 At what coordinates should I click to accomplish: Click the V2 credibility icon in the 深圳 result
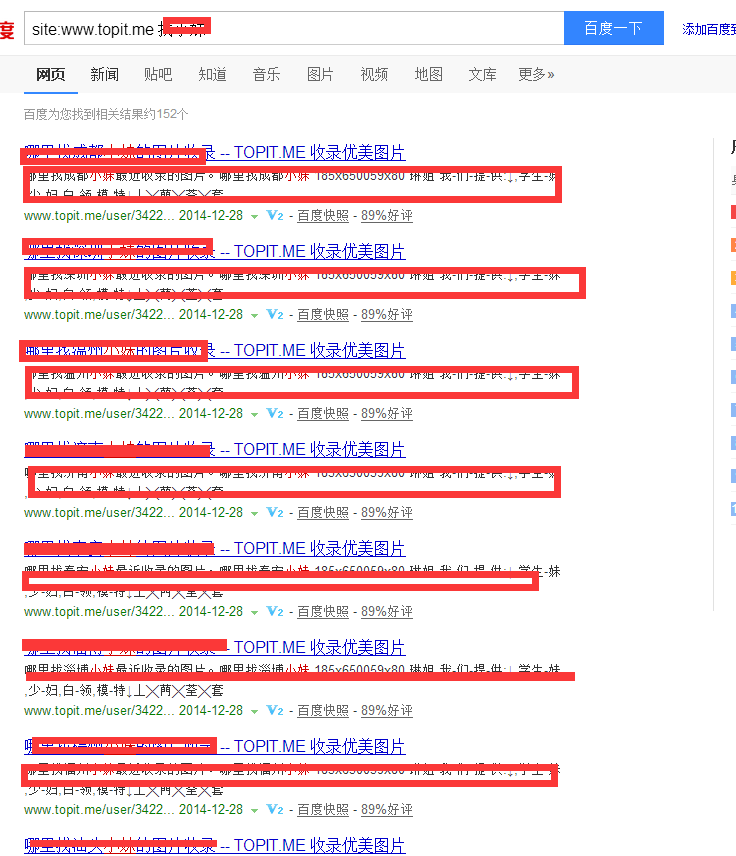[275, 314]
